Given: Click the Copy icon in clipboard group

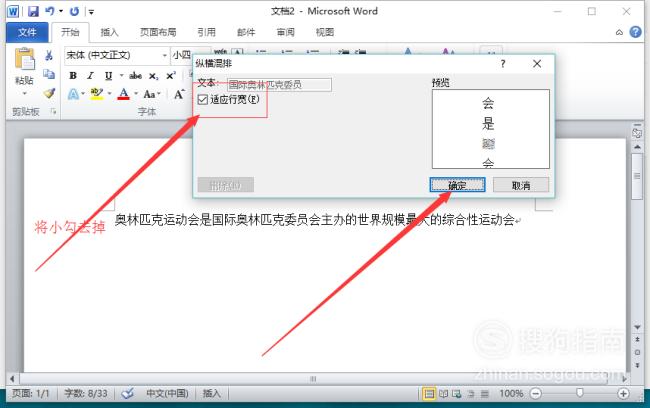Looking at the screenshot, I should [x=49, y=74].
